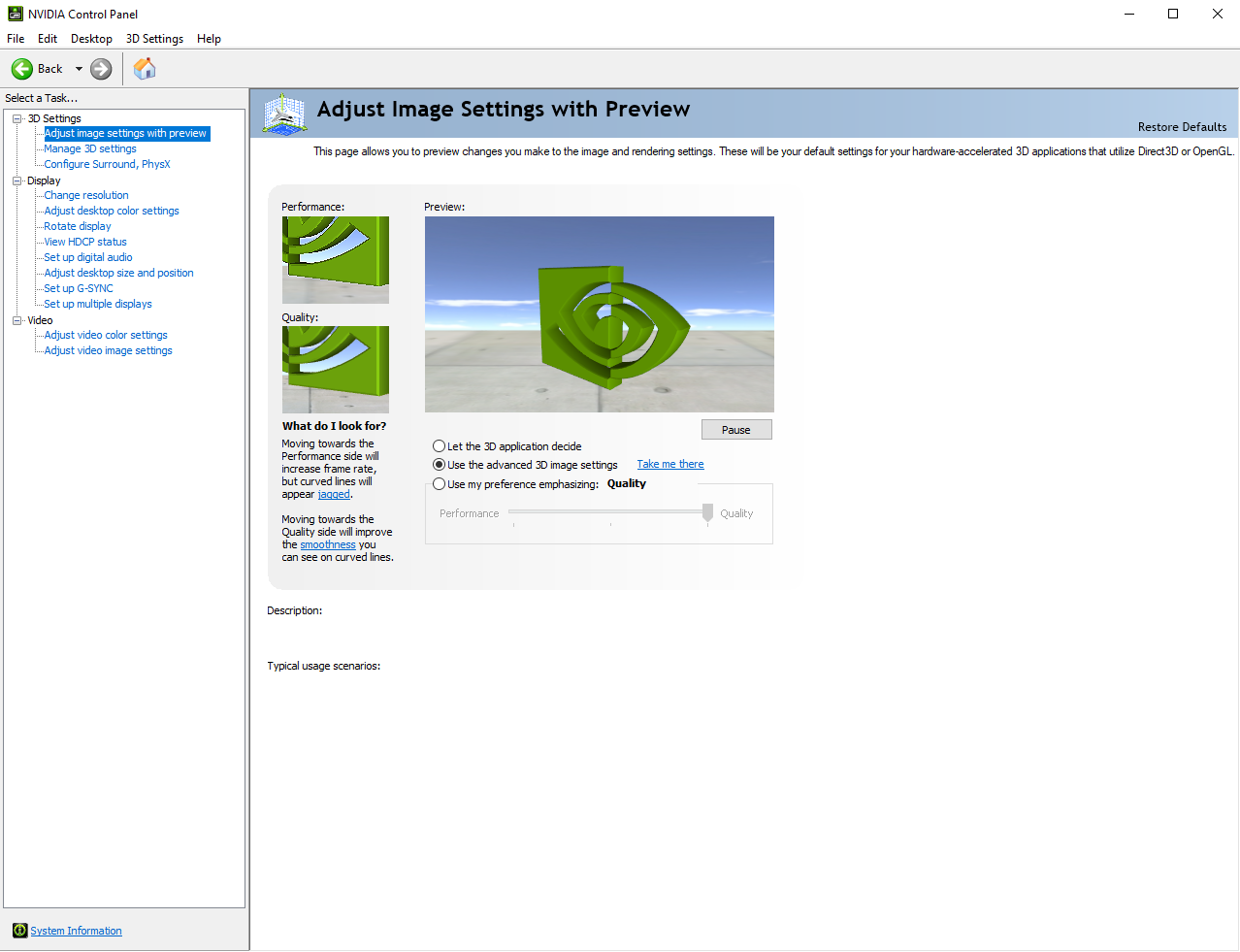This screenshot has width=1240, height=952.
Task: Maximize the NVIDIA Control Panel window
Action: pyautogui.click(x=1173, y=14)
